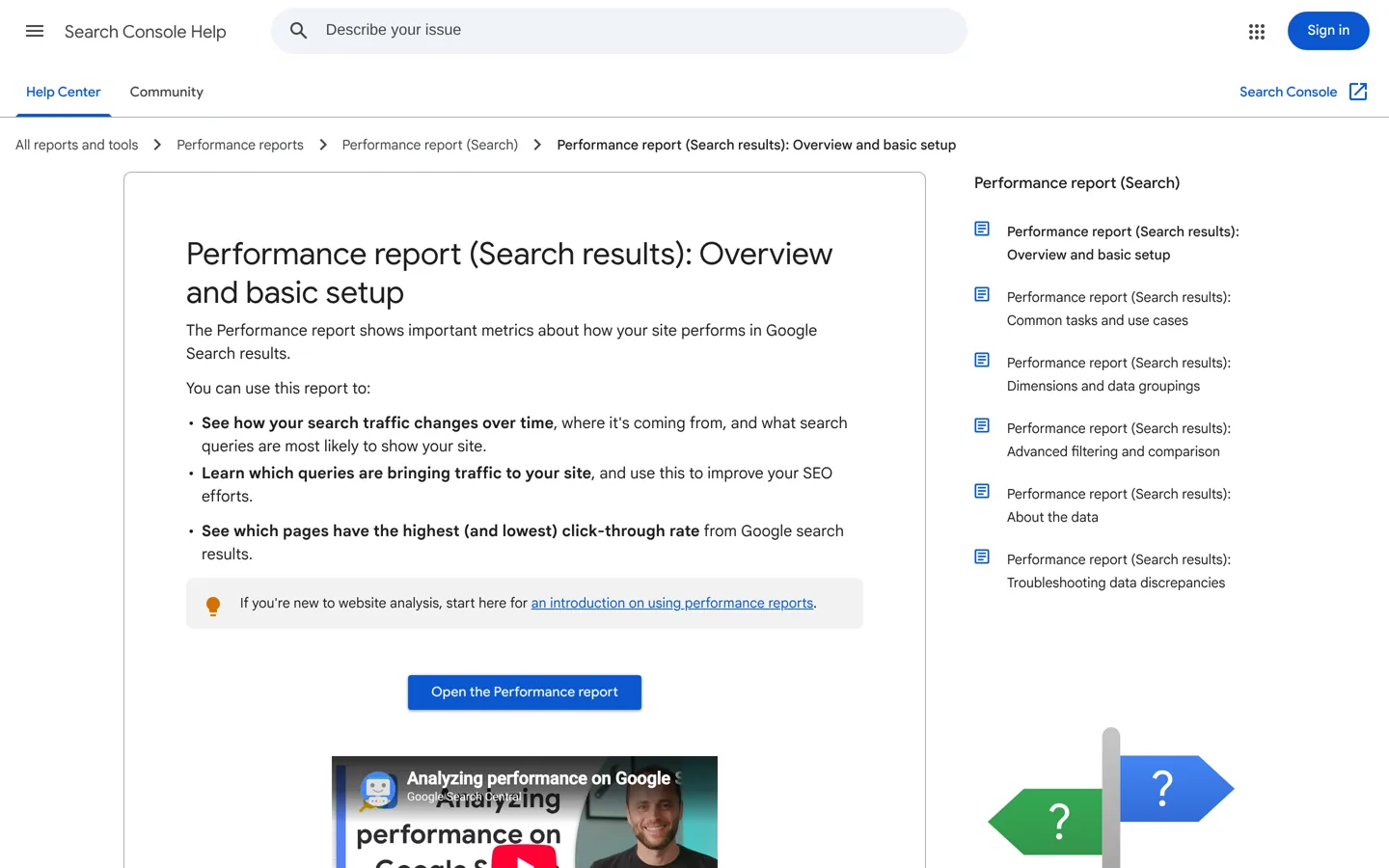Click the Google Search Central channel avatar
Image resolution: width=1389 pixels, height=868 pixels.
pyautogui.click(x=378, y=789)
